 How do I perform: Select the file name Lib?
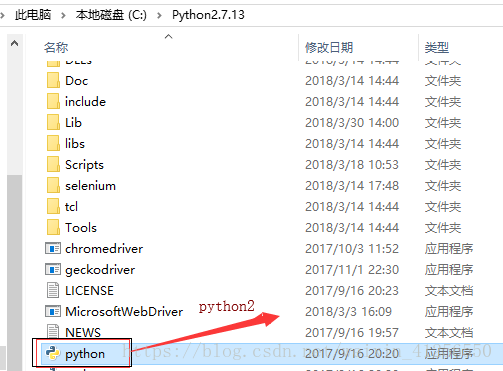(73, 123)
